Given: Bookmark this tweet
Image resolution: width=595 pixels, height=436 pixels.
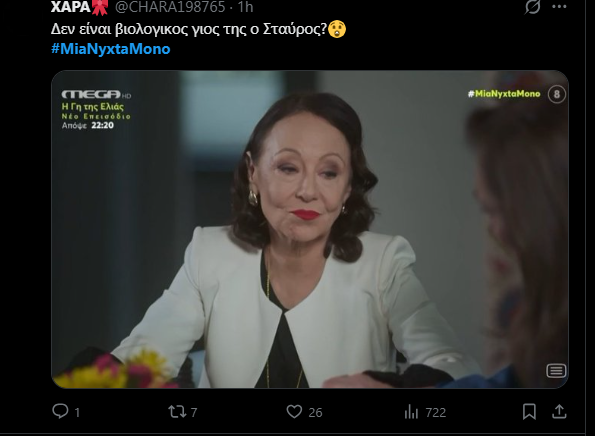Looking at the screenshot, I should [529, 412].
